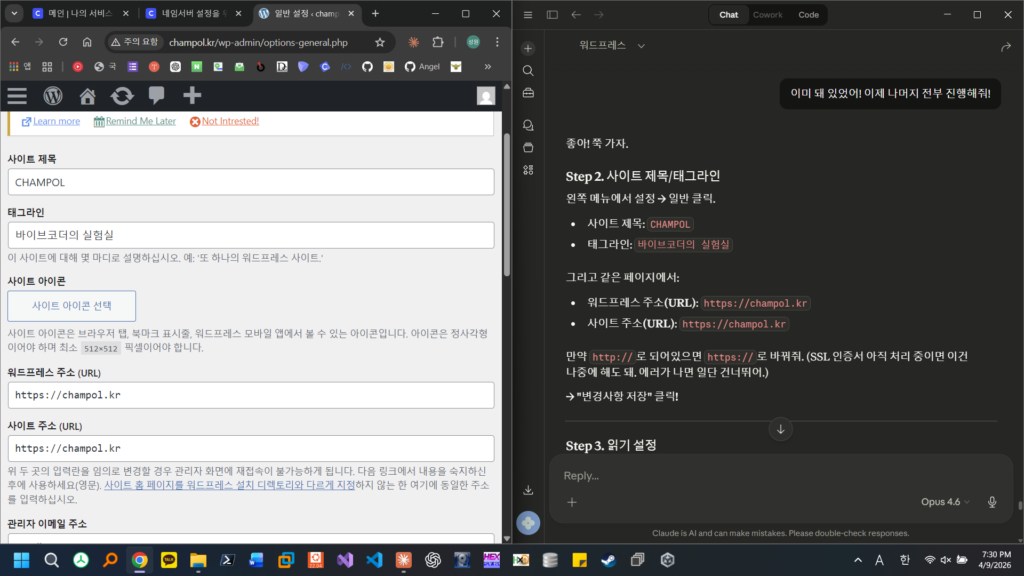Open Steam from the Windows taskbar
The height and width of the screenshot is (576, 1024).
tap(609, 560)
